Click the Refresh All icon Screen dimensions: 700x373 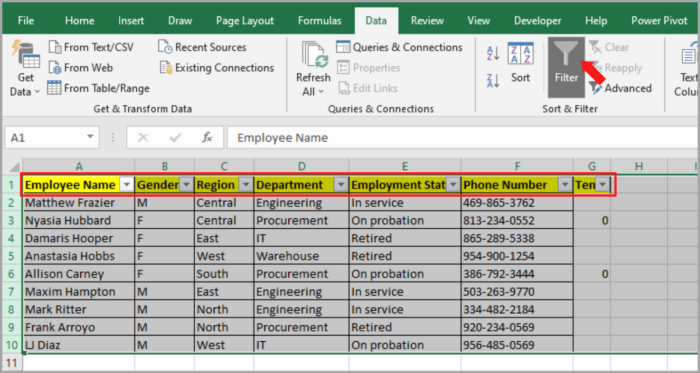(314, 55)
